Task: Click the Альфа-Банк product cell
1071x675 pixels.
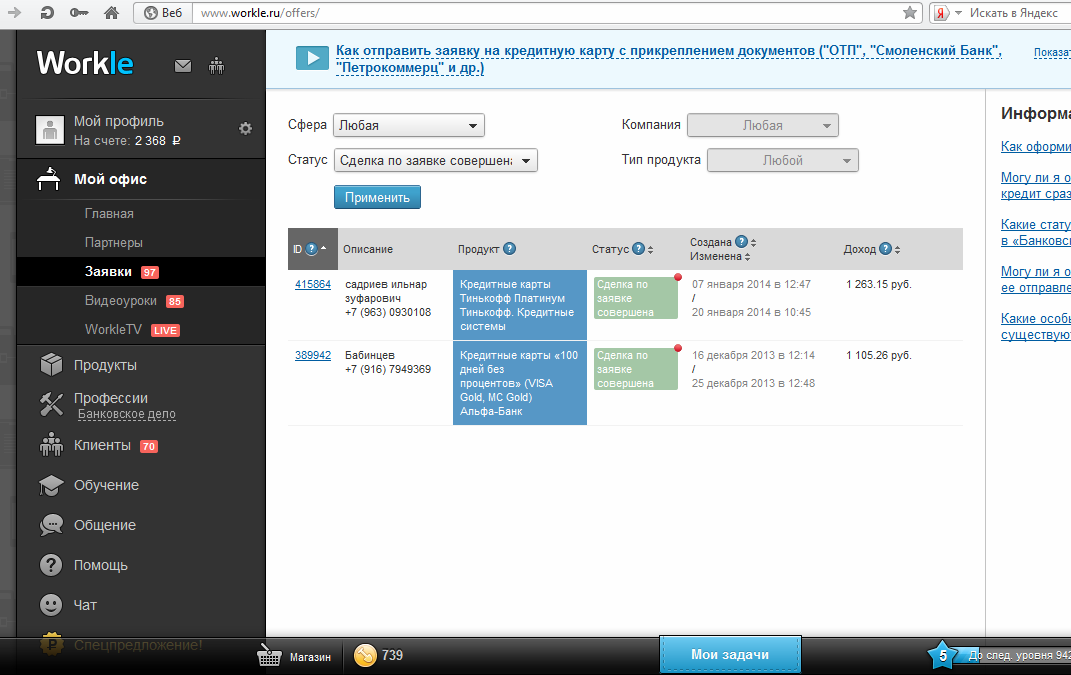Action: (x=520, y=383)
